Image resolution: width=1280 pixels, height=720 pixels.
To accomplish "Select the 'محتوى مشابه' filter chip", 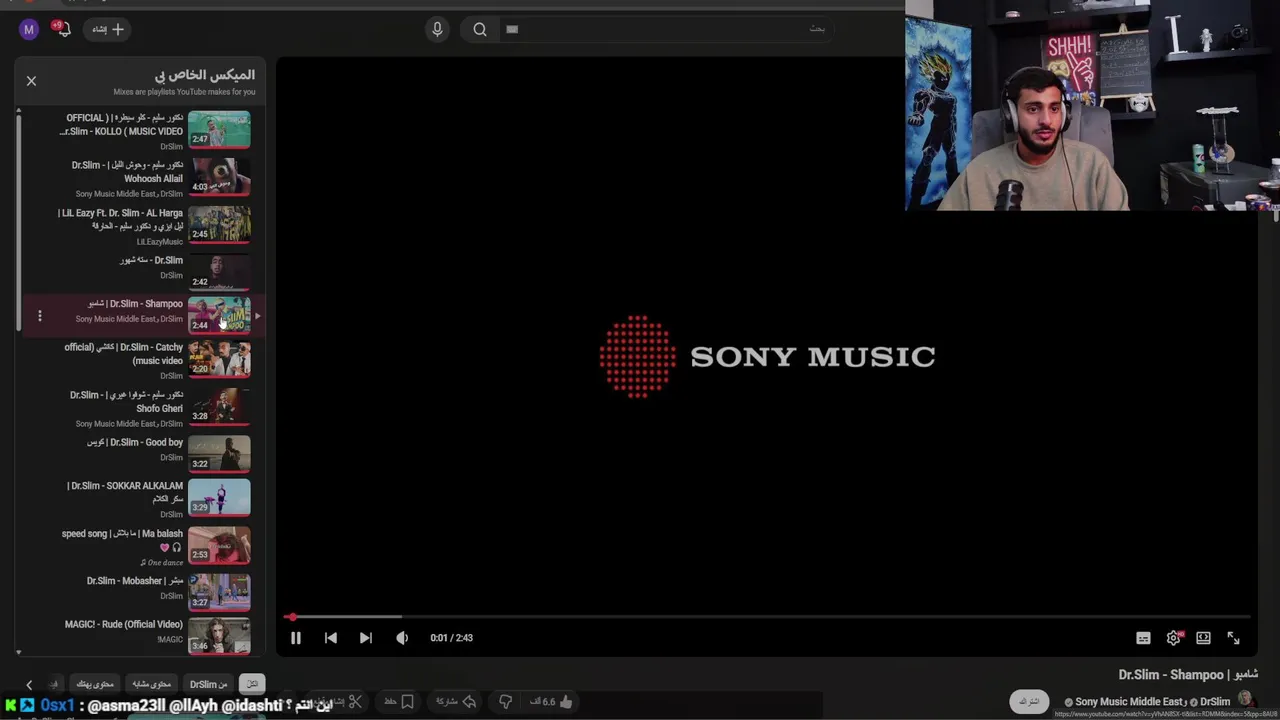I will click(x=152, y=684).
